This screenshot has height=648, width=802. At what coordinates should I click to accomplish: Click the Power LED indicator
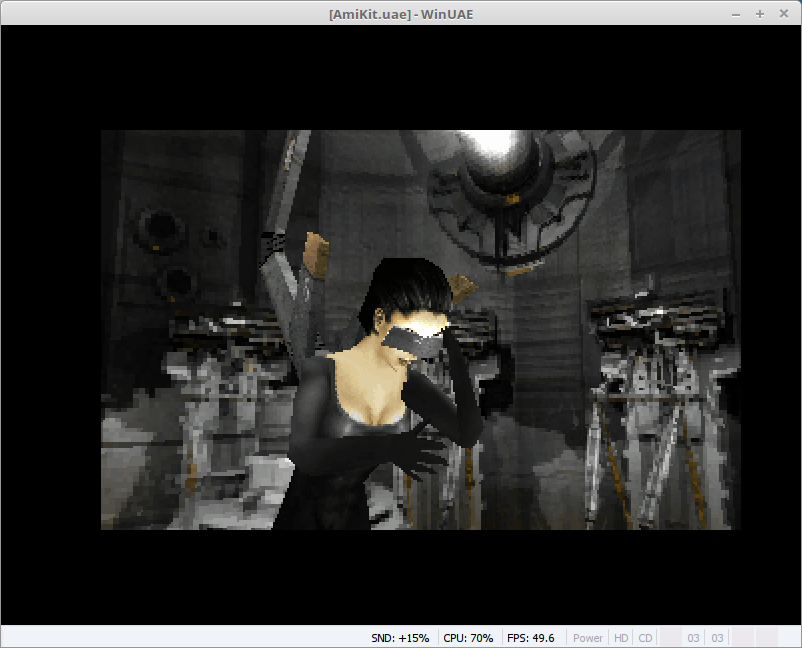tap(588, 638)
